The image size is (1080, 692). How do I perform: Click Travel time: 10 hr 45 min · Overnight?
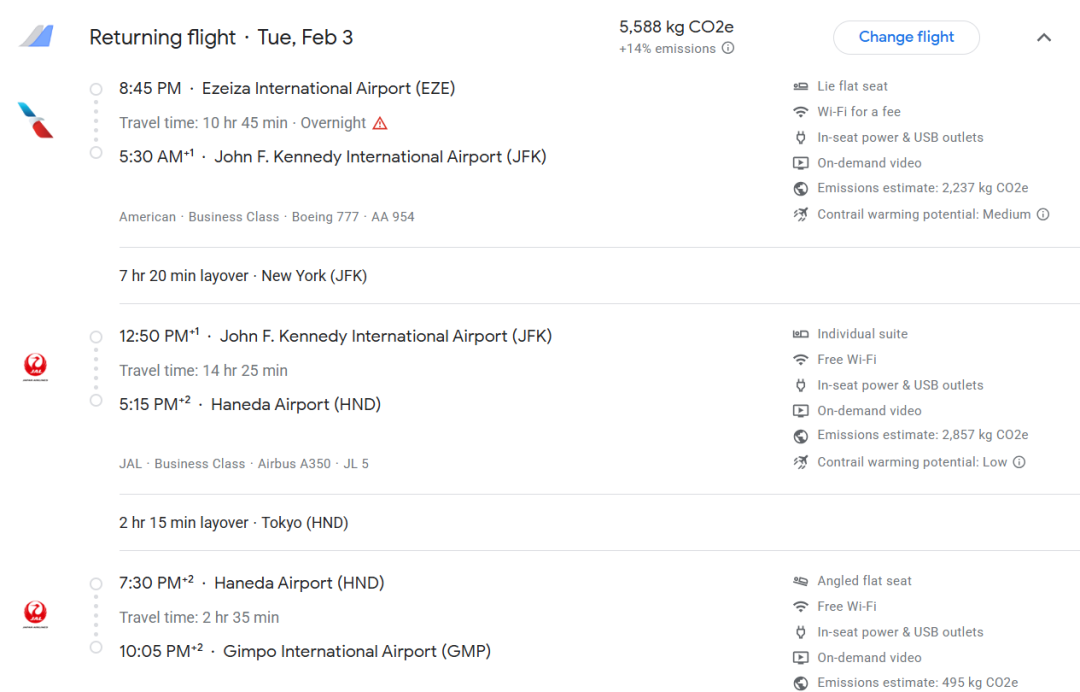(x=242, y=123)
